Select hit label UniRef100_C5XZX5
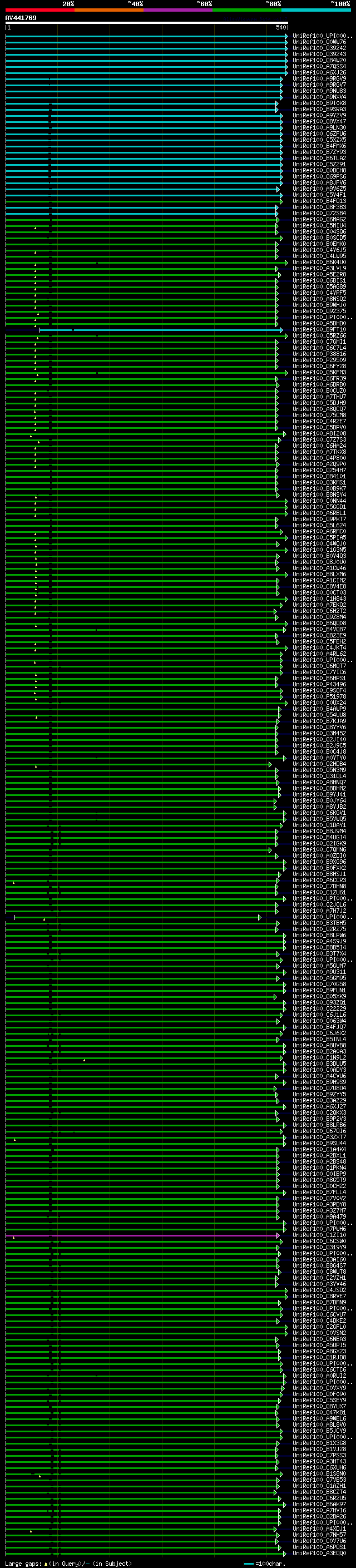356x1568 pixels. (319, 140)
